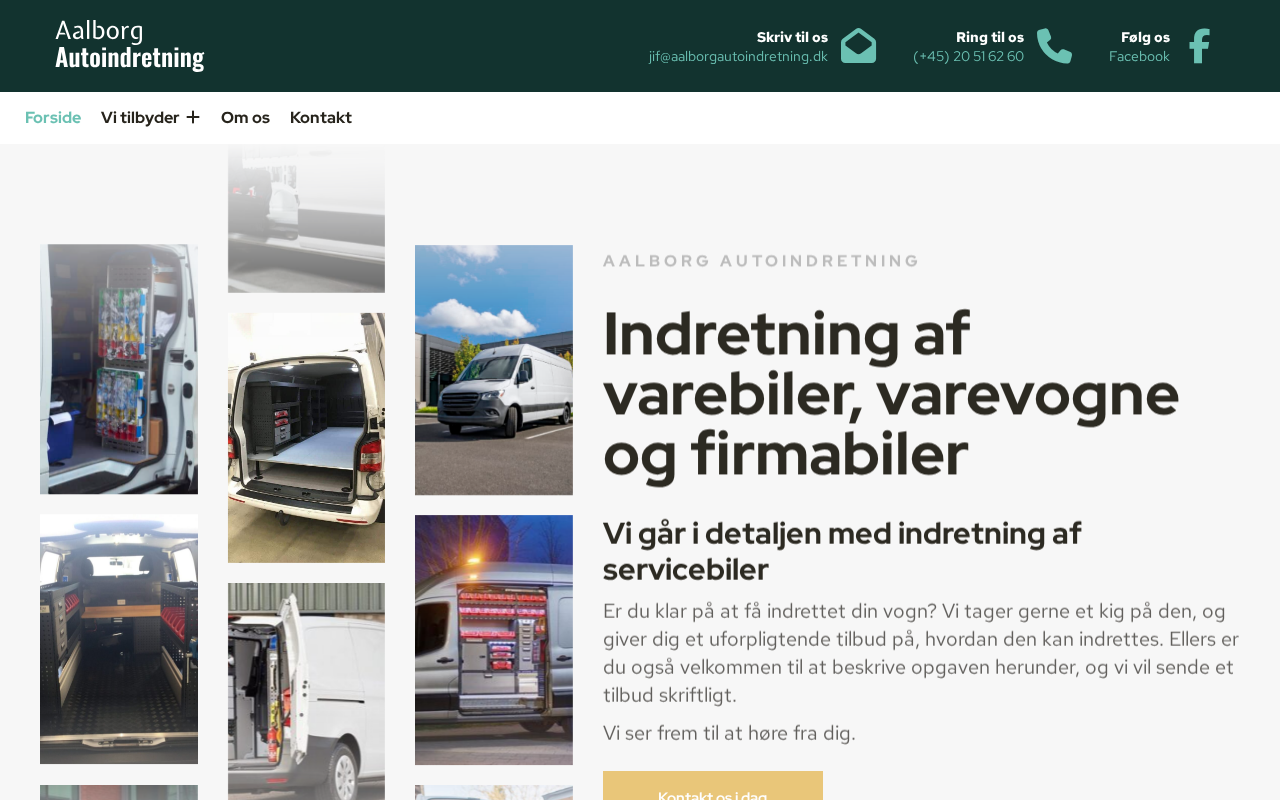
Task: Open the dark van interior with wooden workbench photo
Action: point(119,639)
